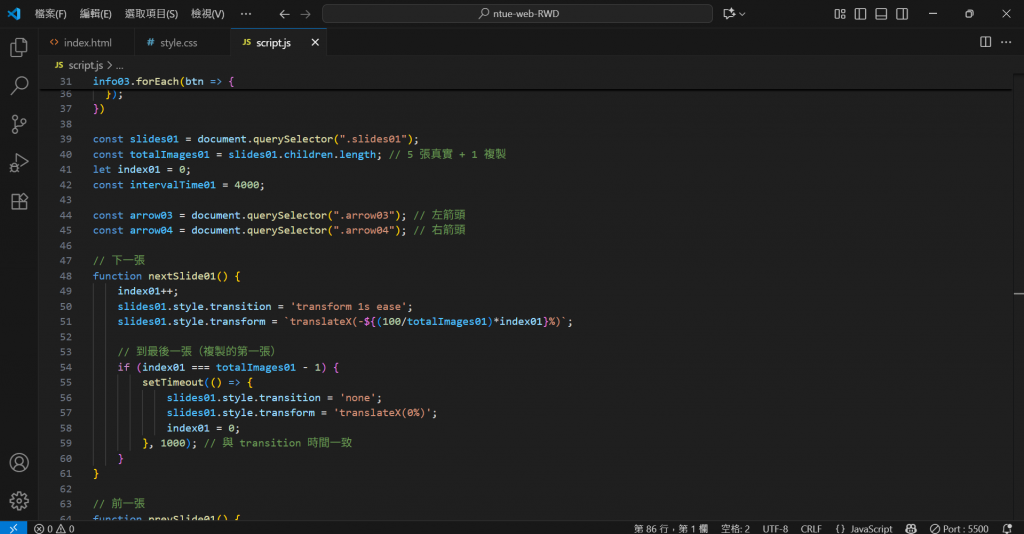Open editor More Actions menu
Image resolution: width=1024 pixels, height=534 pixels.
[x=1006, y=42]
